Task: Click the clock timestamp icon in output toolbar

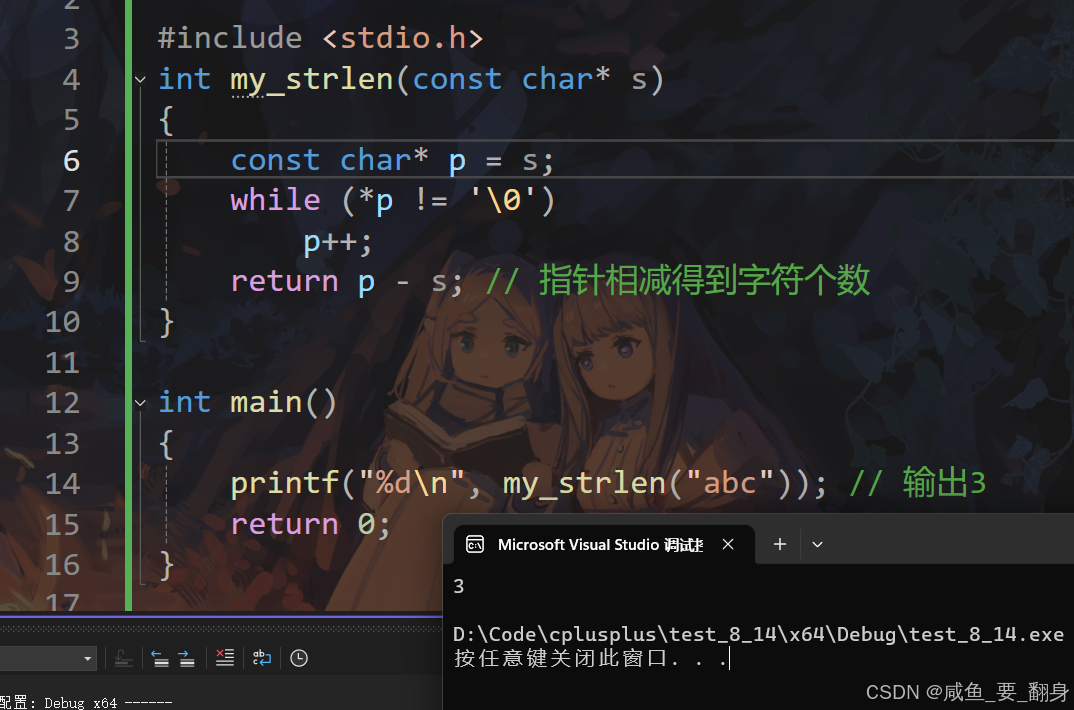Action: click(x=299, y=658)
